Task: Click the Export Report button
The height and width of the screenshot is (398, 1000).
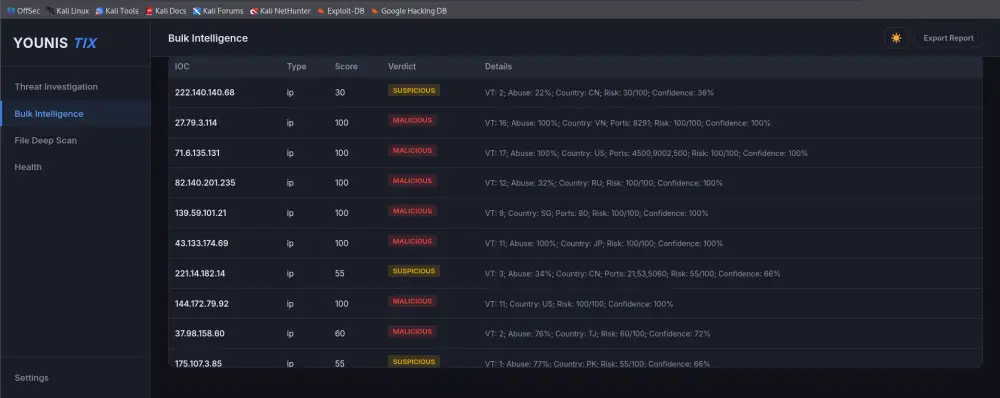Action: click(x=948, y=38)
